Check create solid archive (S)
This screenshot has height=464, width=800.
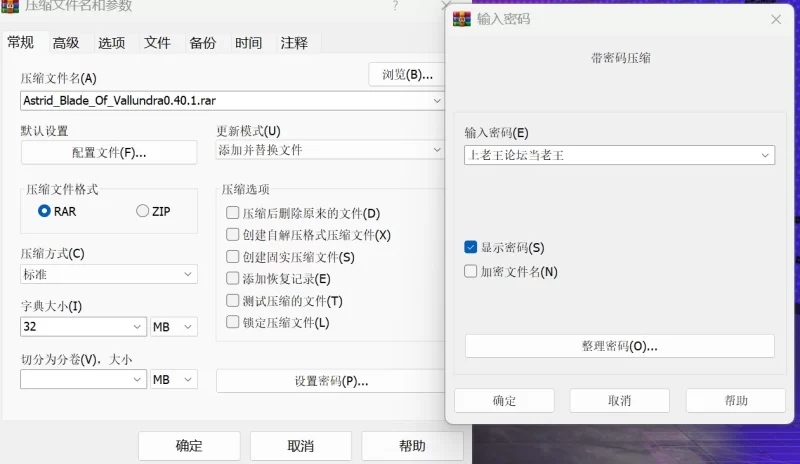[x=232, y=256]
